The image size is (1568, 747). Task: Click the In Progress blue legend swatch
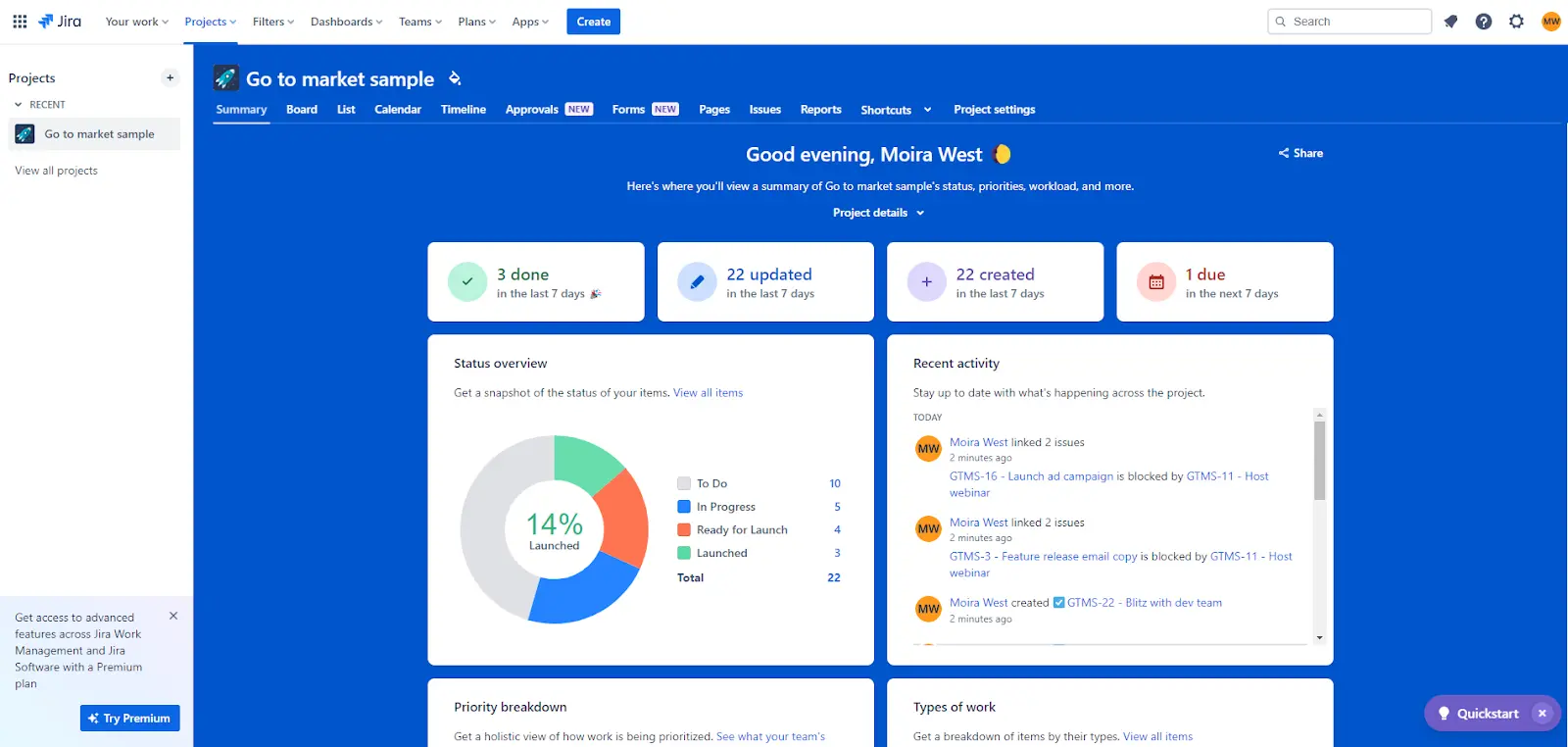click(x=684, y=507)
